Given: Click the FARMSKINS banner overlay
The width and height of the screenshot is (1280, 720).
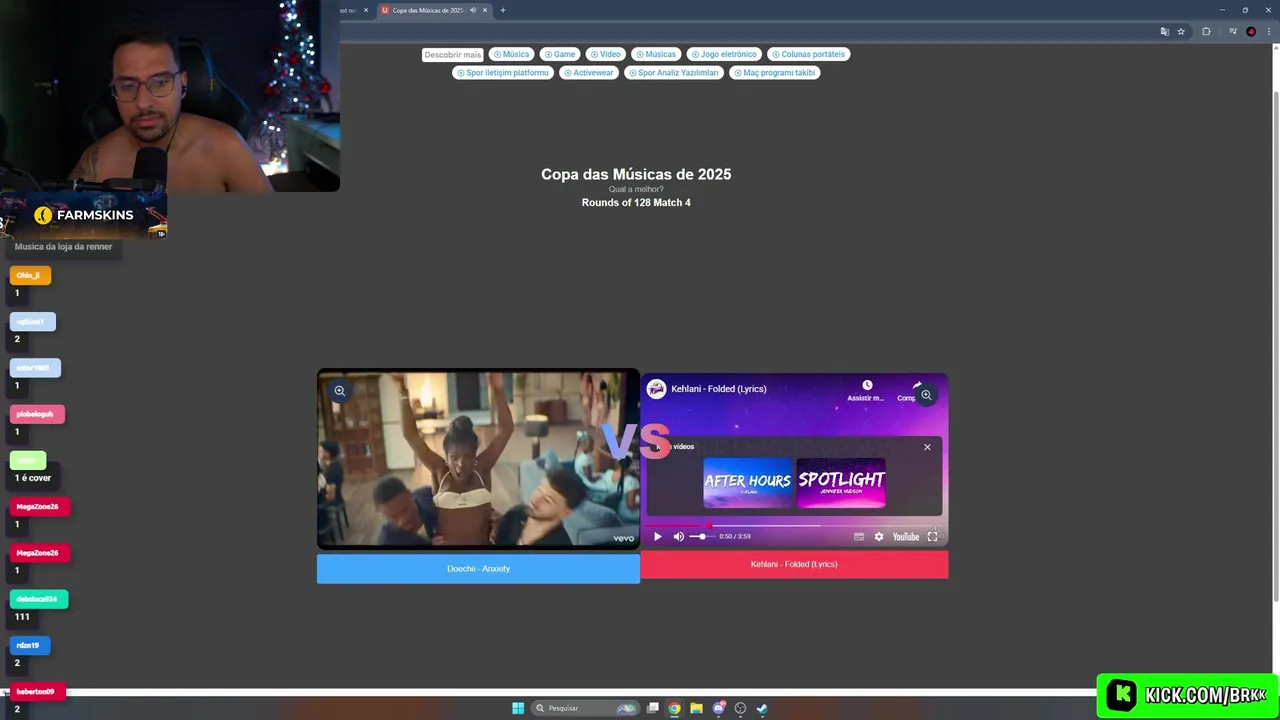Looking at the screenshot, I should point(84,215).
